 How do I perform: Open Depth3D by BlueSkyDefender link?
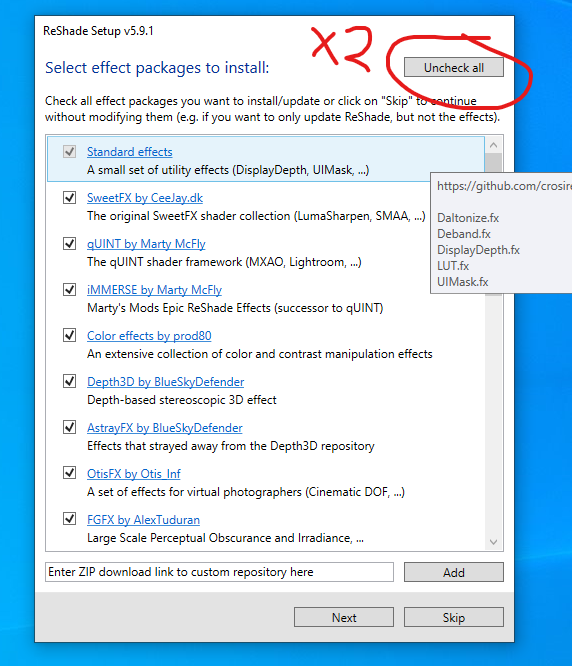pyautogui.click(x=166, y=382)
